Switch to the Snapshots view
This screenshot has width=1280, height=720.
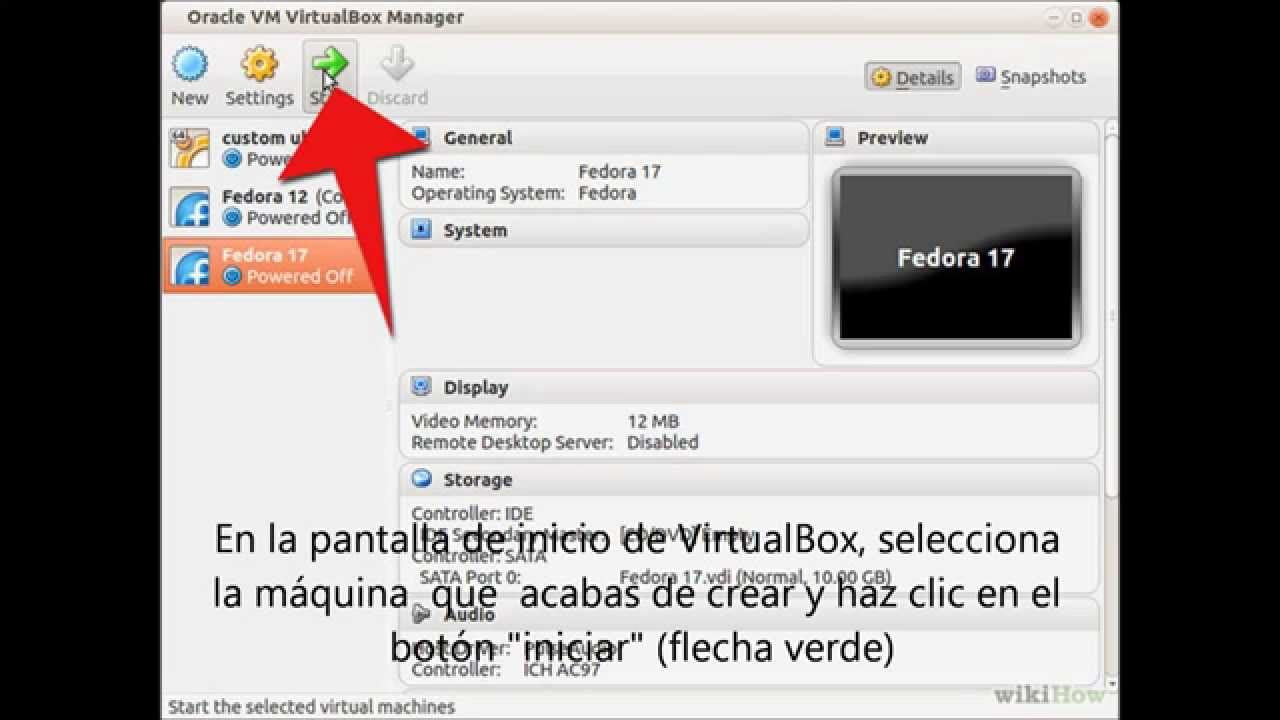tap(1029, 77)
